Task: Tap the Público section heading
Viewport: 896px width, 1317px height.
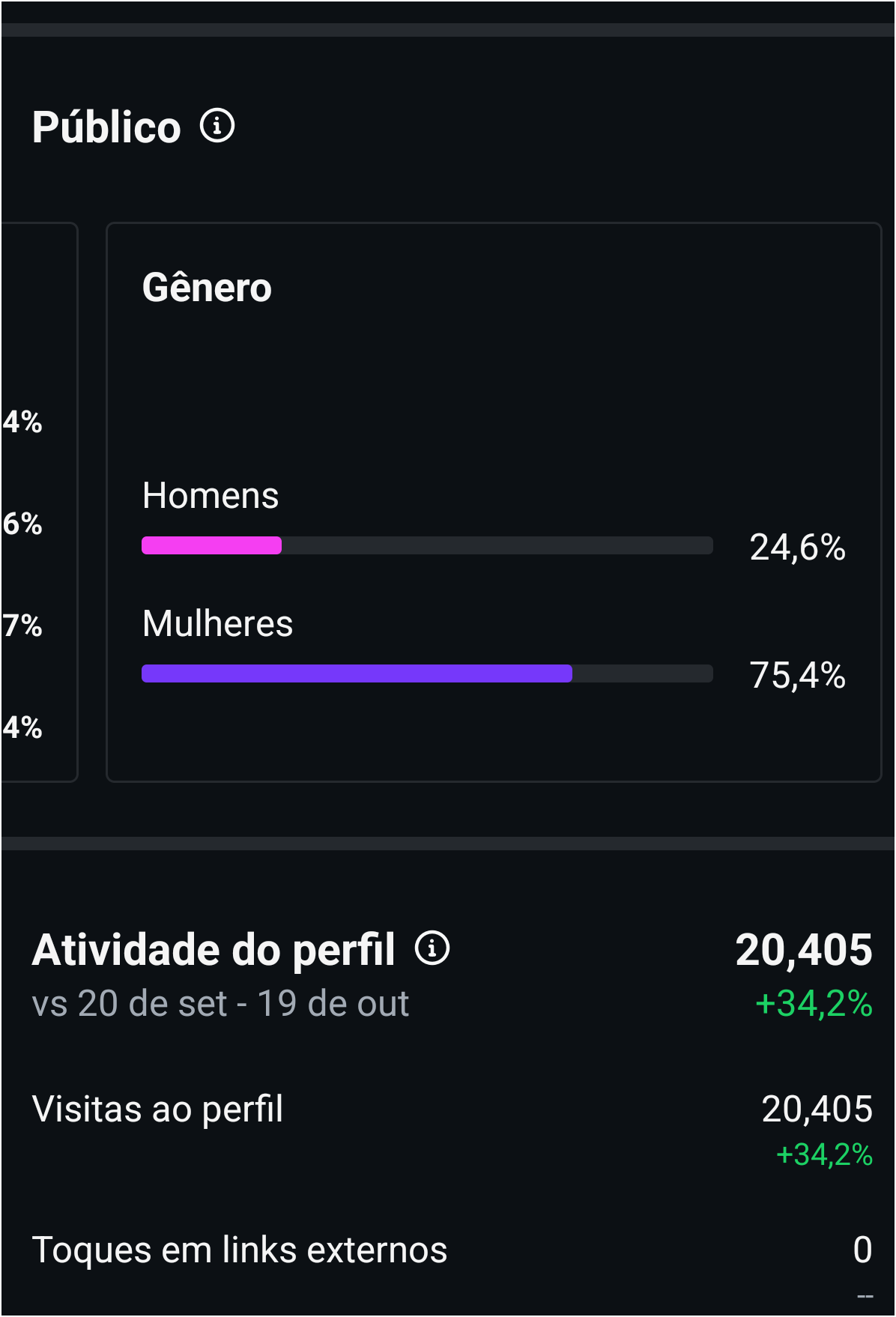Action: (106, 127)
